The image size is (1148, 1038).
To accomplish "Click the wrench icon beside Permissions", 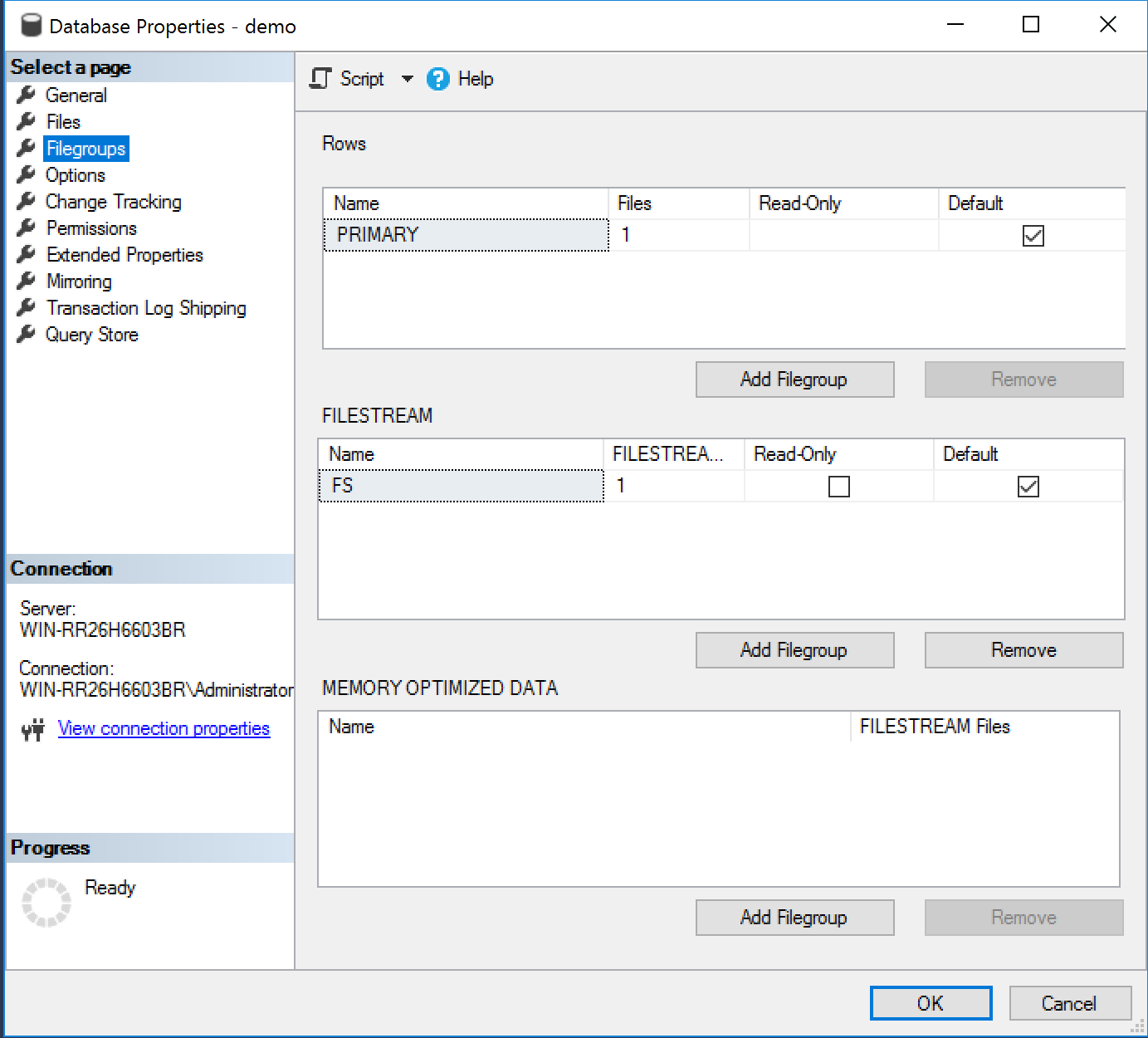I will 27,228.
